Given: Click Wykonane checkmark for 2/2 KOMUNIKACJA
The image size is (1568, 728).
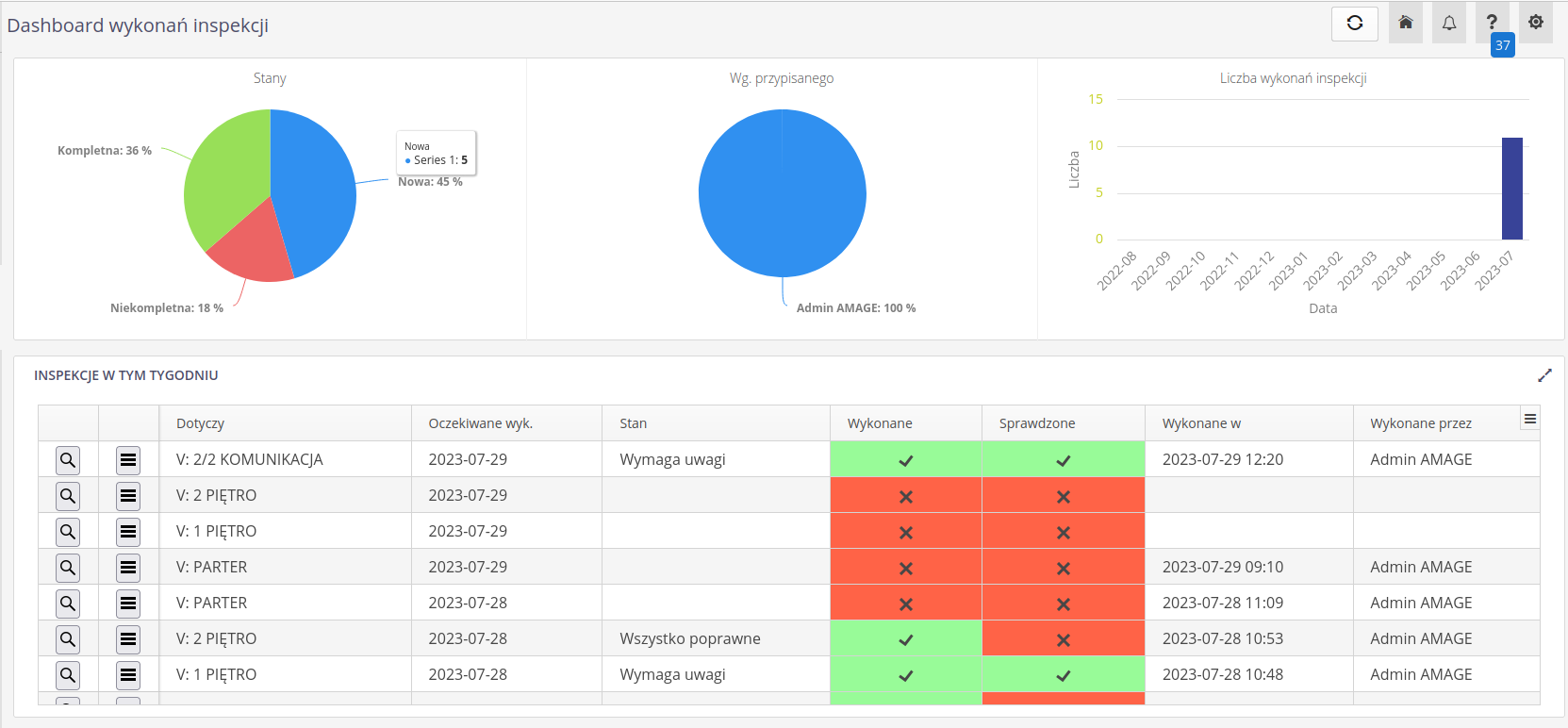Looking at the screenshot, I should pyautogui.click(x=906, y=460).
